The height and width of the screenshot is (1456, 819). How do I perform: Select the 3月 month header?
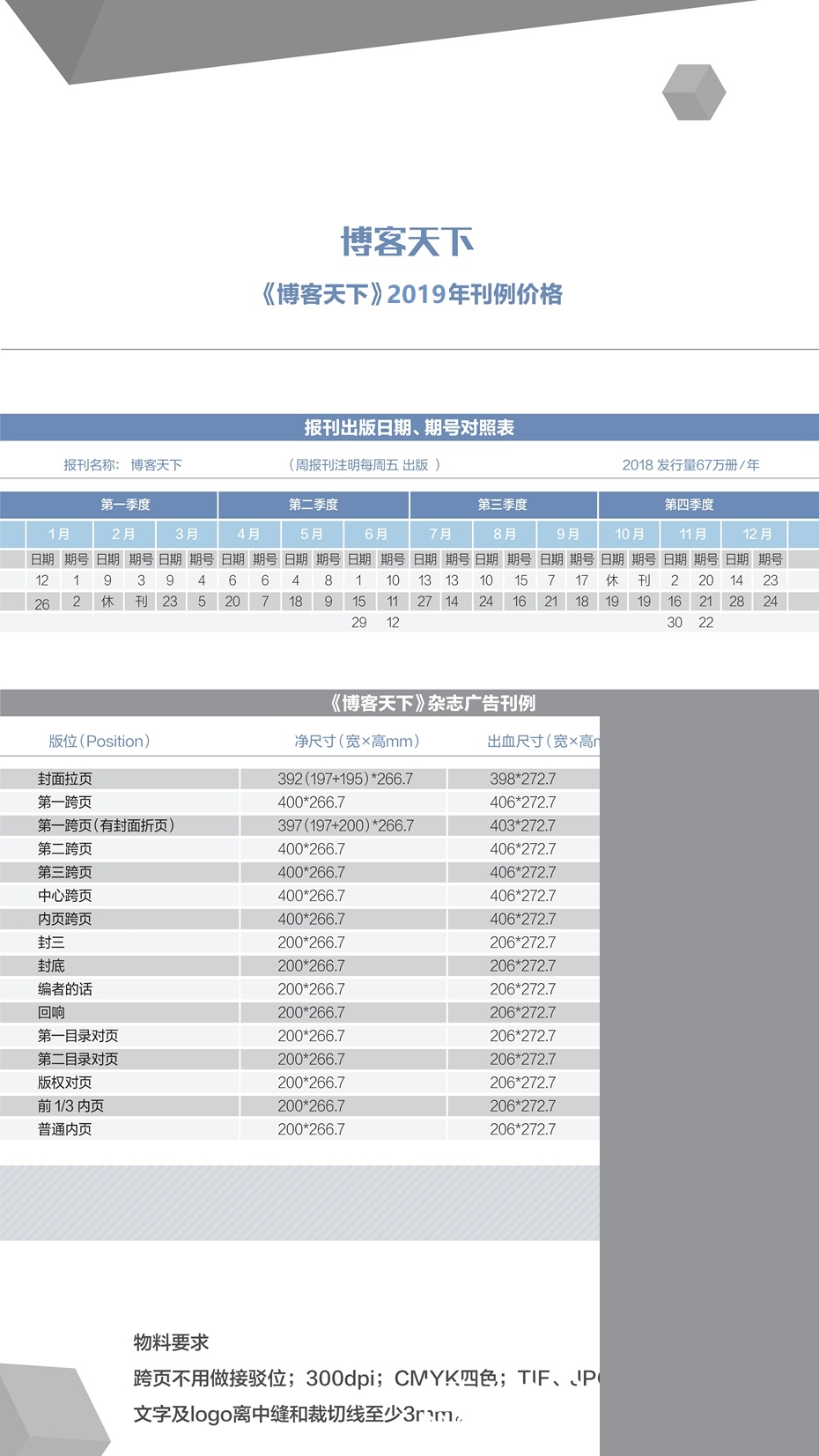point(187,534)
